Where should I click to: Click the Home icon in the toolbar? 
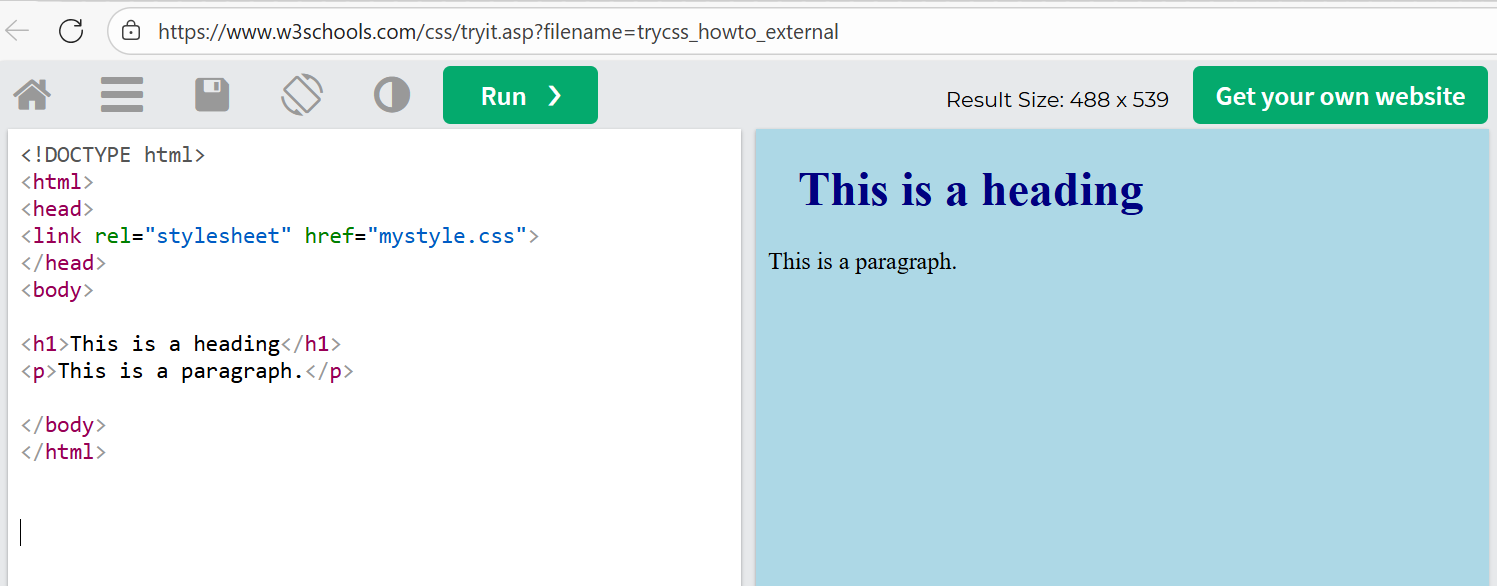(x=32, y=96)
